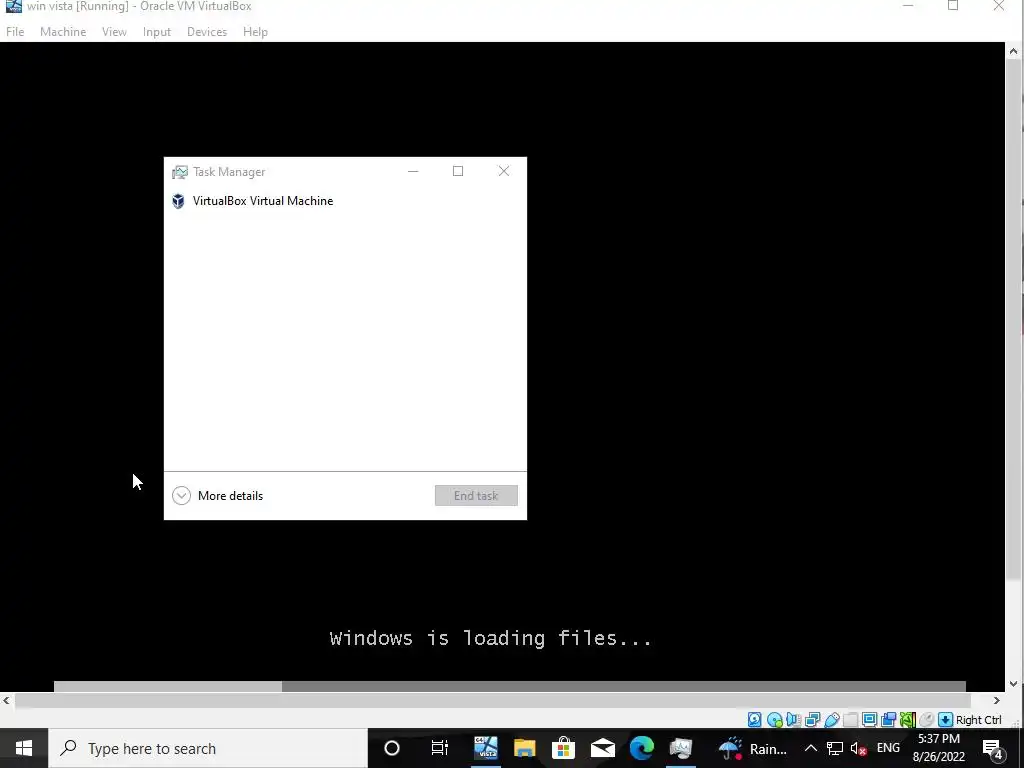Image resolution: width=1024 pixels, height=768 pixels.
Task: Click the taskbar clock and date
Action: tap(938, 748)
